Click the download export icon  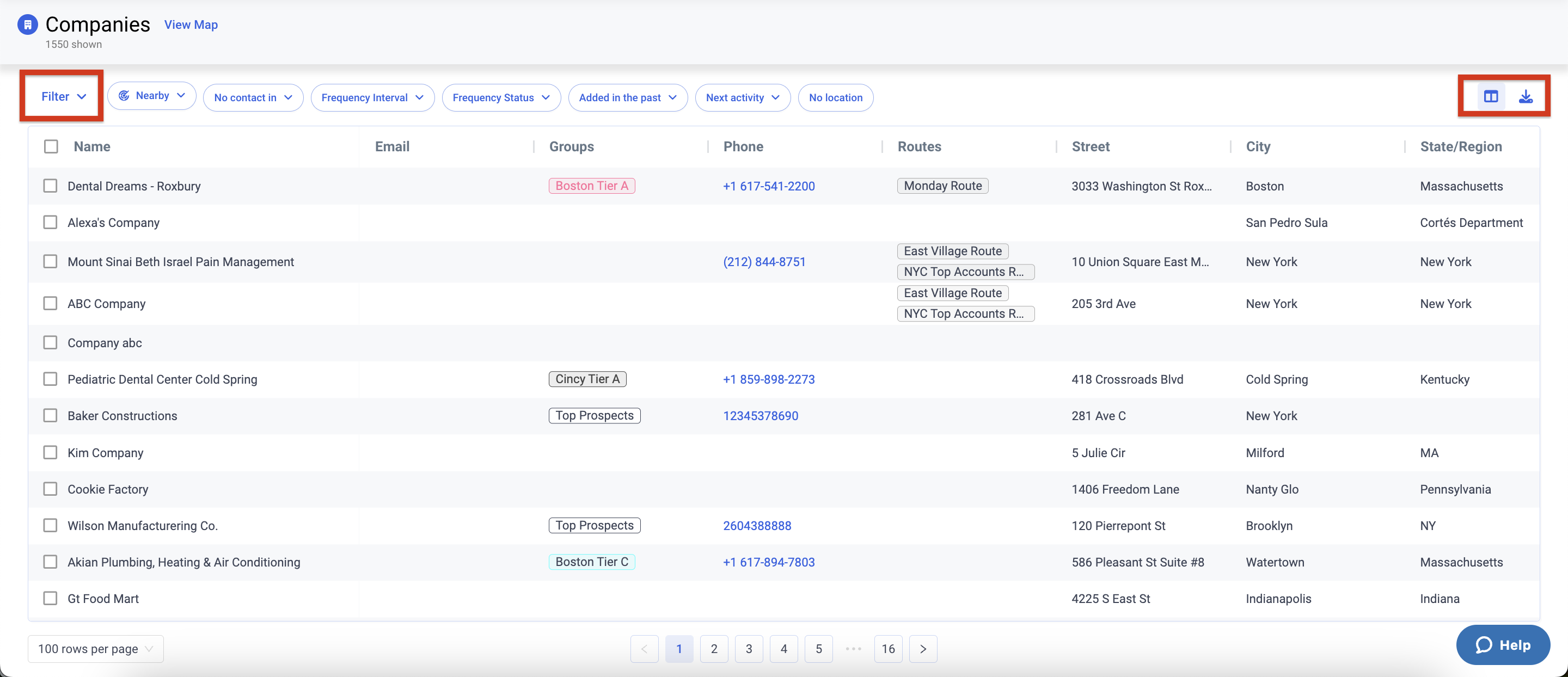coord(1526,97)
